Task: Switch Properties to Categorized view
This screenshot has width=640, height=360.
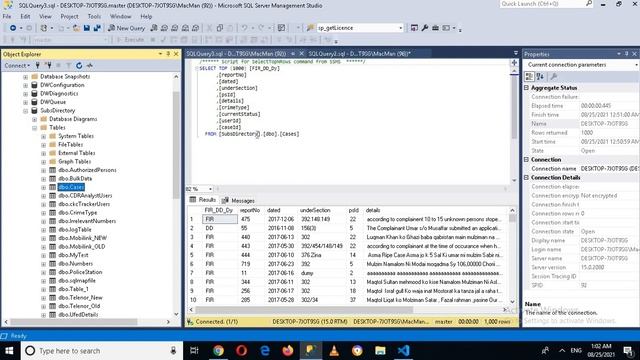Action: point(529,76)
